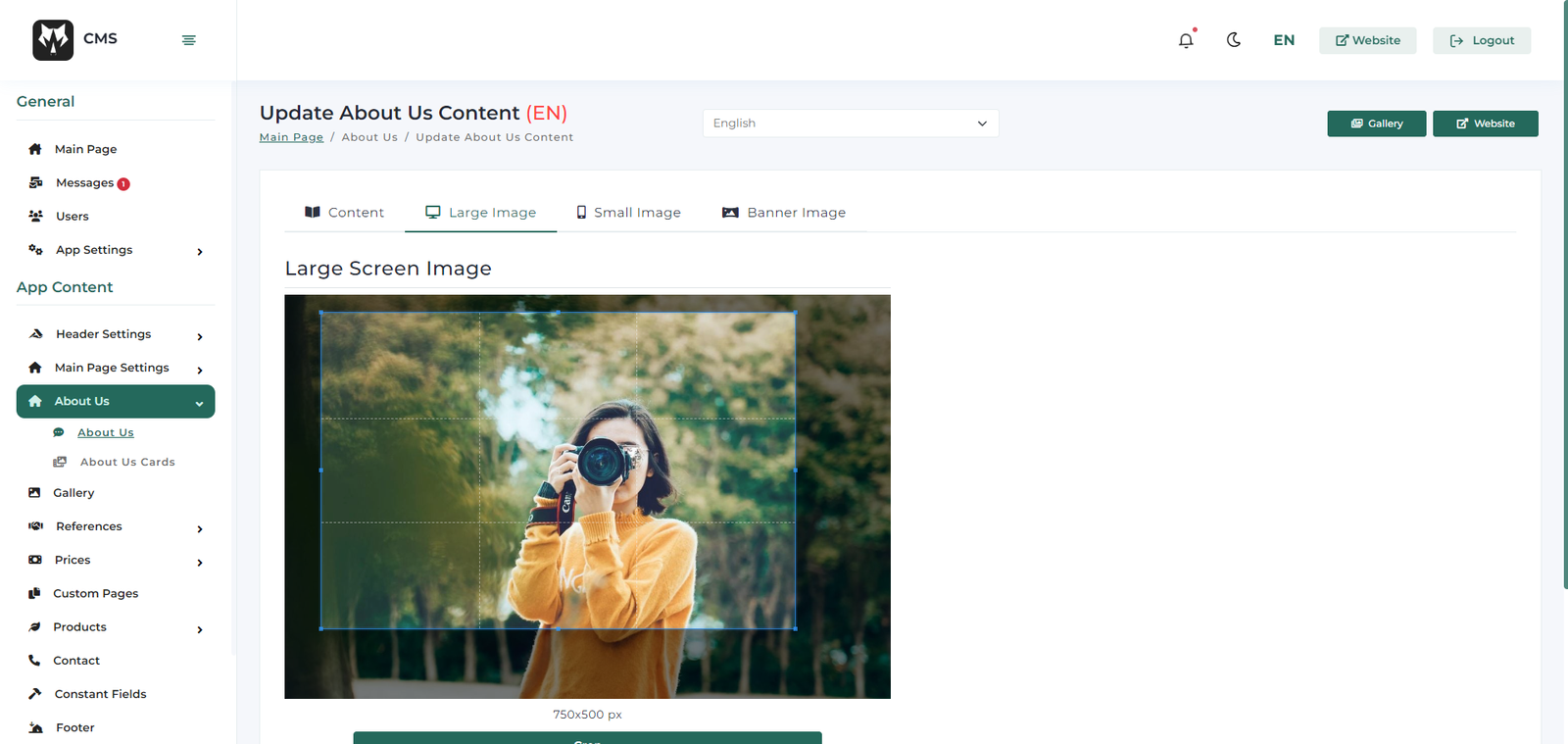Open Gallery in the sidebar
The height and width of the screenshot is (744, 1568).
pyautogui.click(x=73, y=493)
